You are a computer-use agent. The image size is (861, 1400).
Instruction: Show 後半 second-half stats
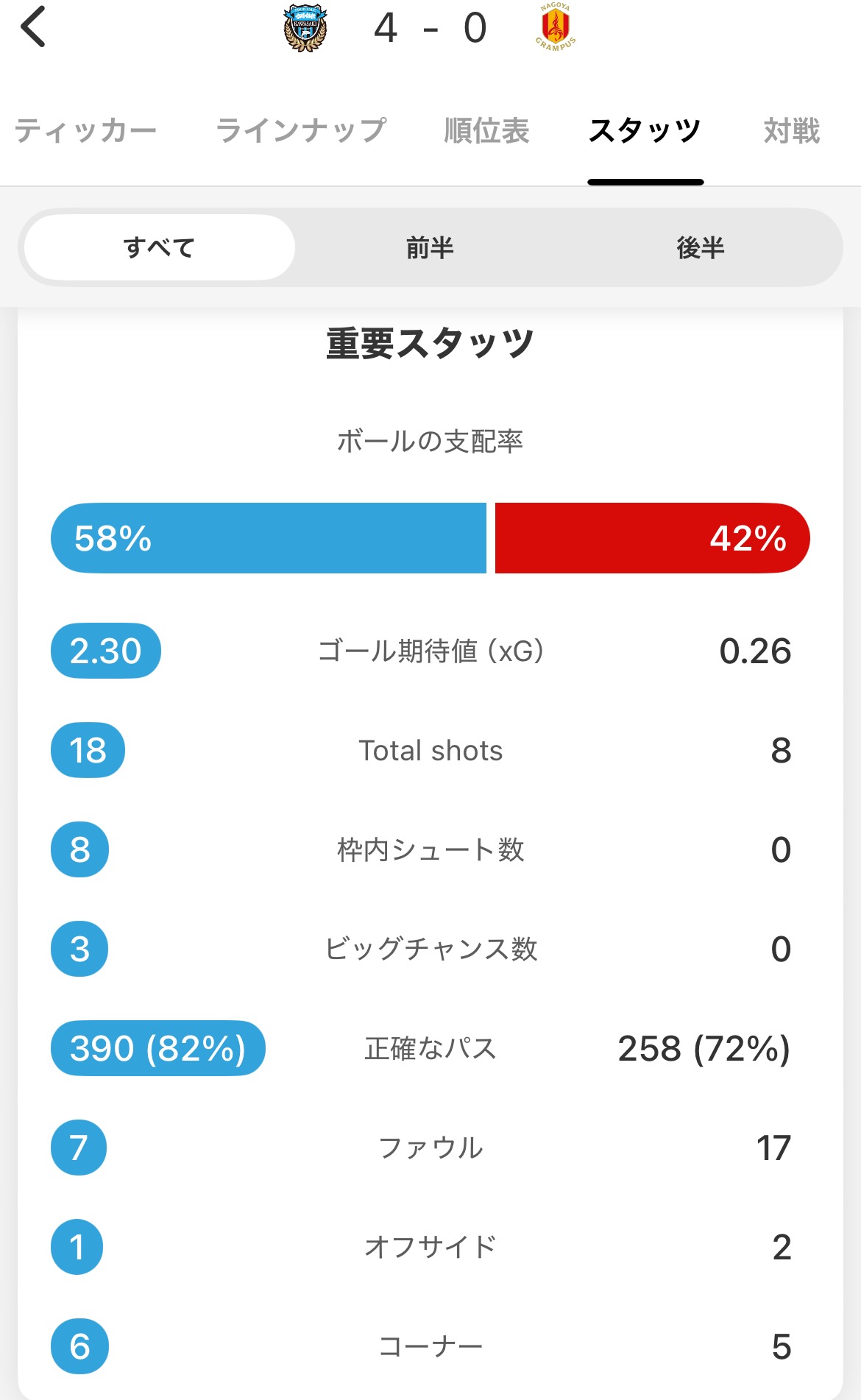[701, 247]
